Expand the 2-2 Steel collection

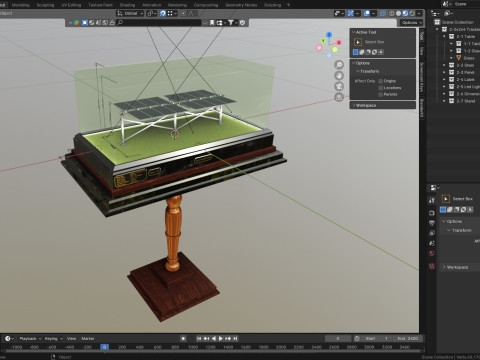tap(444, 65)
